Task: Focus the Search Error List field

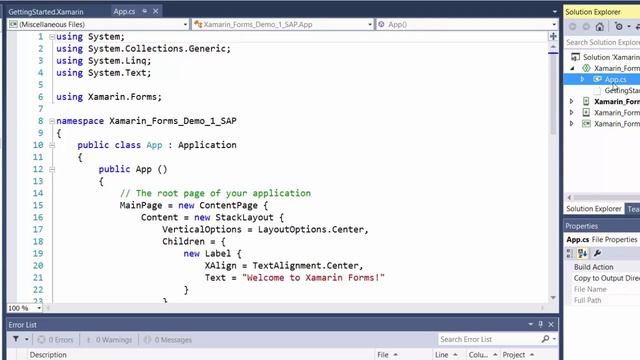Action: click(489, 339)
